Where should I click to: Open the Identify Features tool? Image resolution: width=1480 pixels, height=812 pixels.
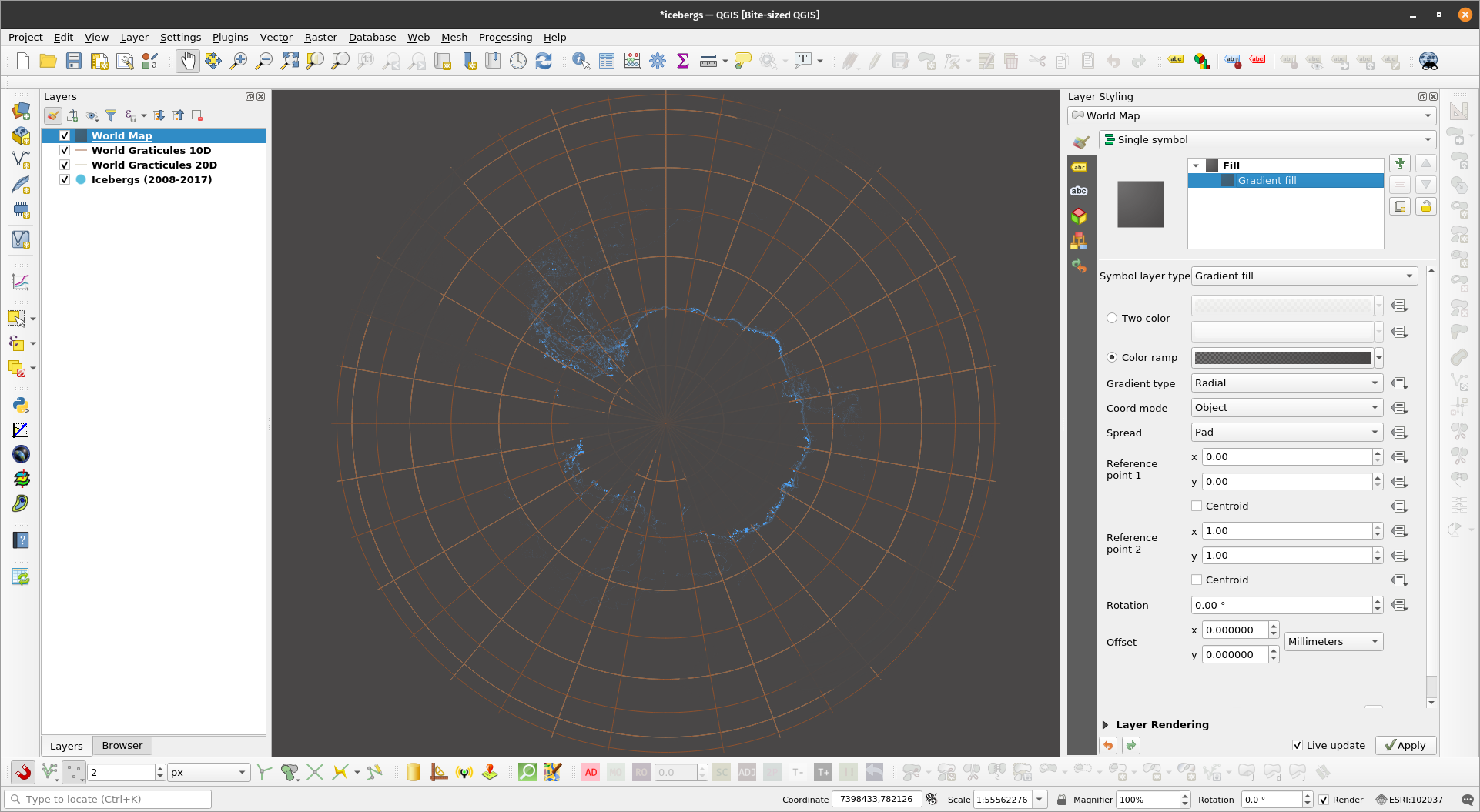(x=581, y=61)
